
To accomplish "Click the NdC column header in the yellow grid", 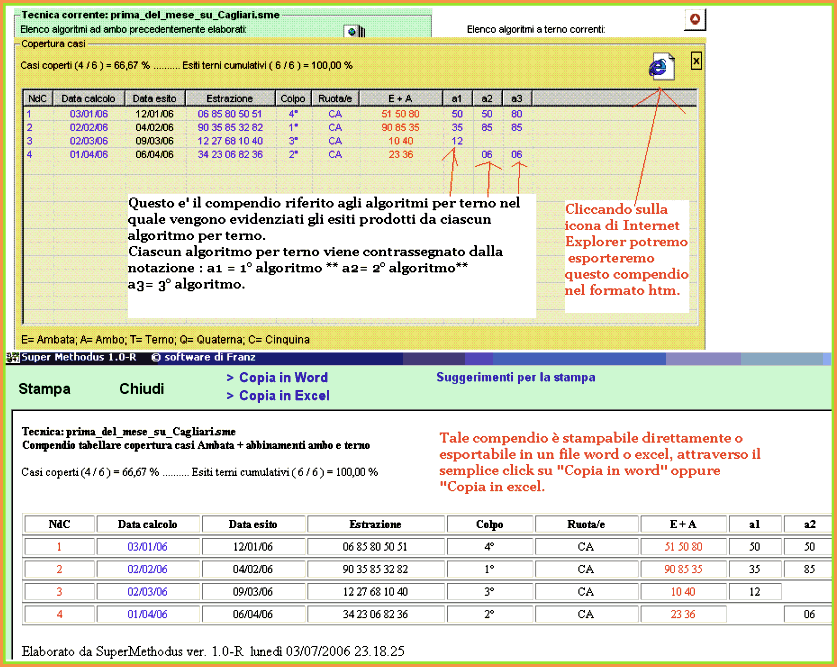I will pyautogui.click(x=37, y=98).
